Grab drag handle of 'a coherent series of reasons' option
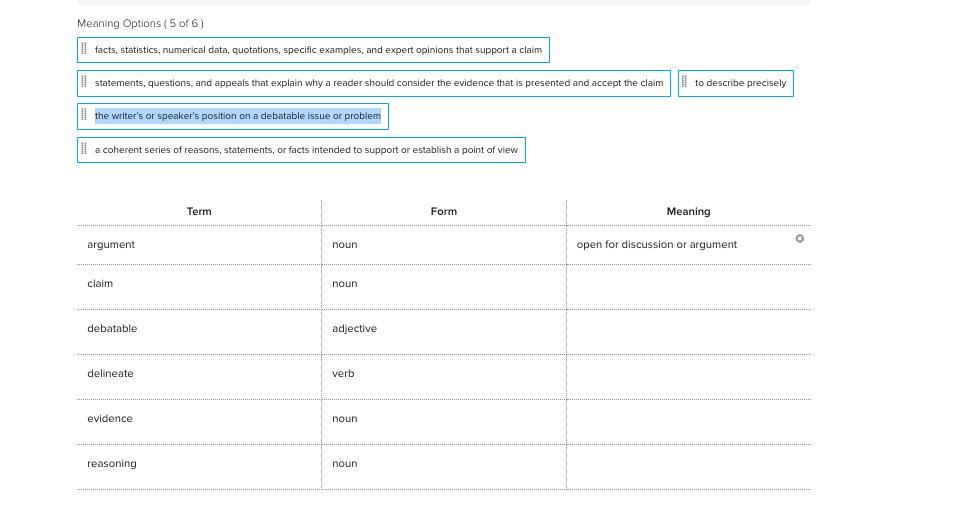Viewport: 975px width, 517px height. pos(84,149)
